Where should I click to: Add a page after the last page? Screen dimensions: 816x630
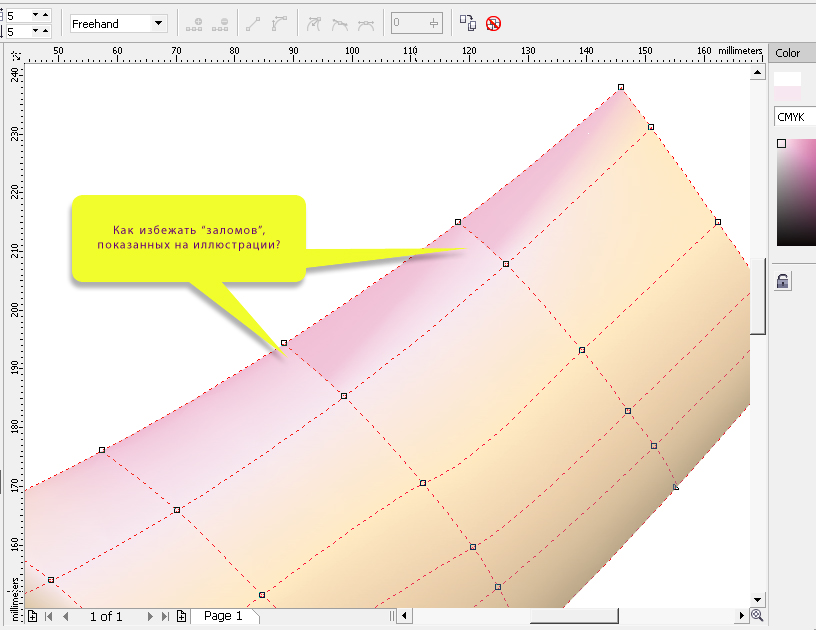[x=181, y=616]
